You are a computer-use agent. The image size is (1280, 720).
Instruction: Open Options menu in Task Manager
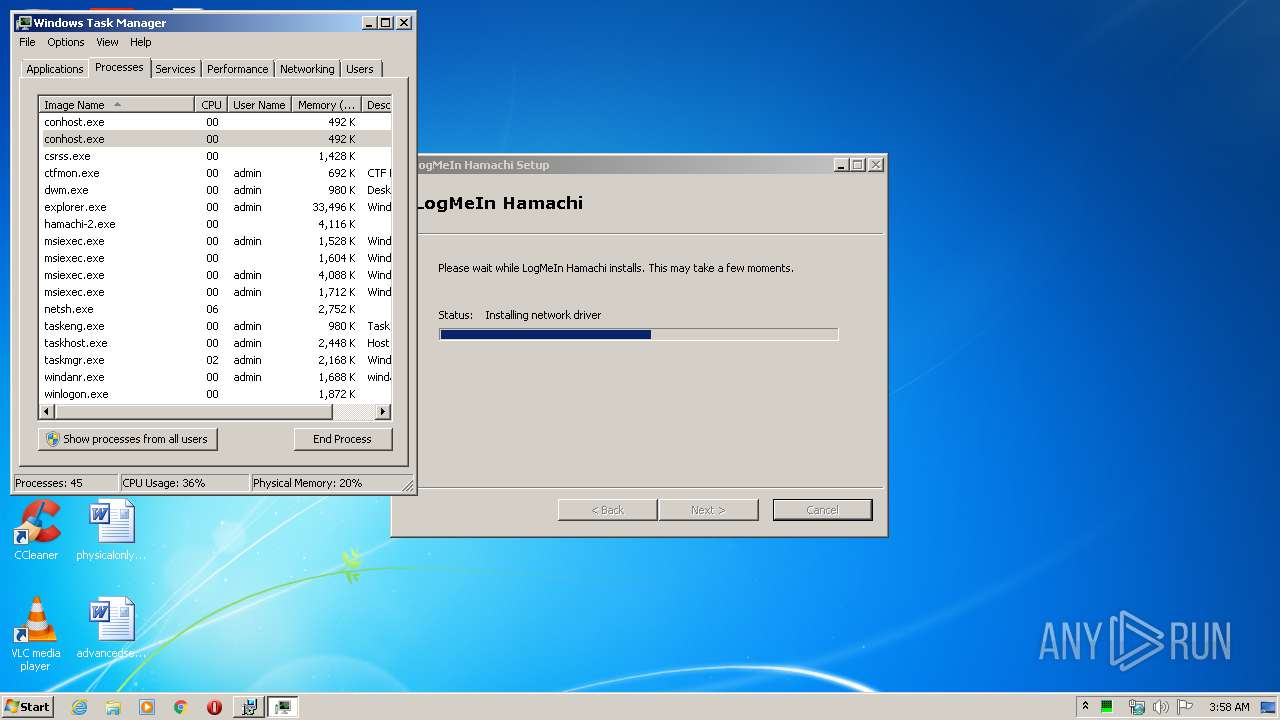point(66,42)
